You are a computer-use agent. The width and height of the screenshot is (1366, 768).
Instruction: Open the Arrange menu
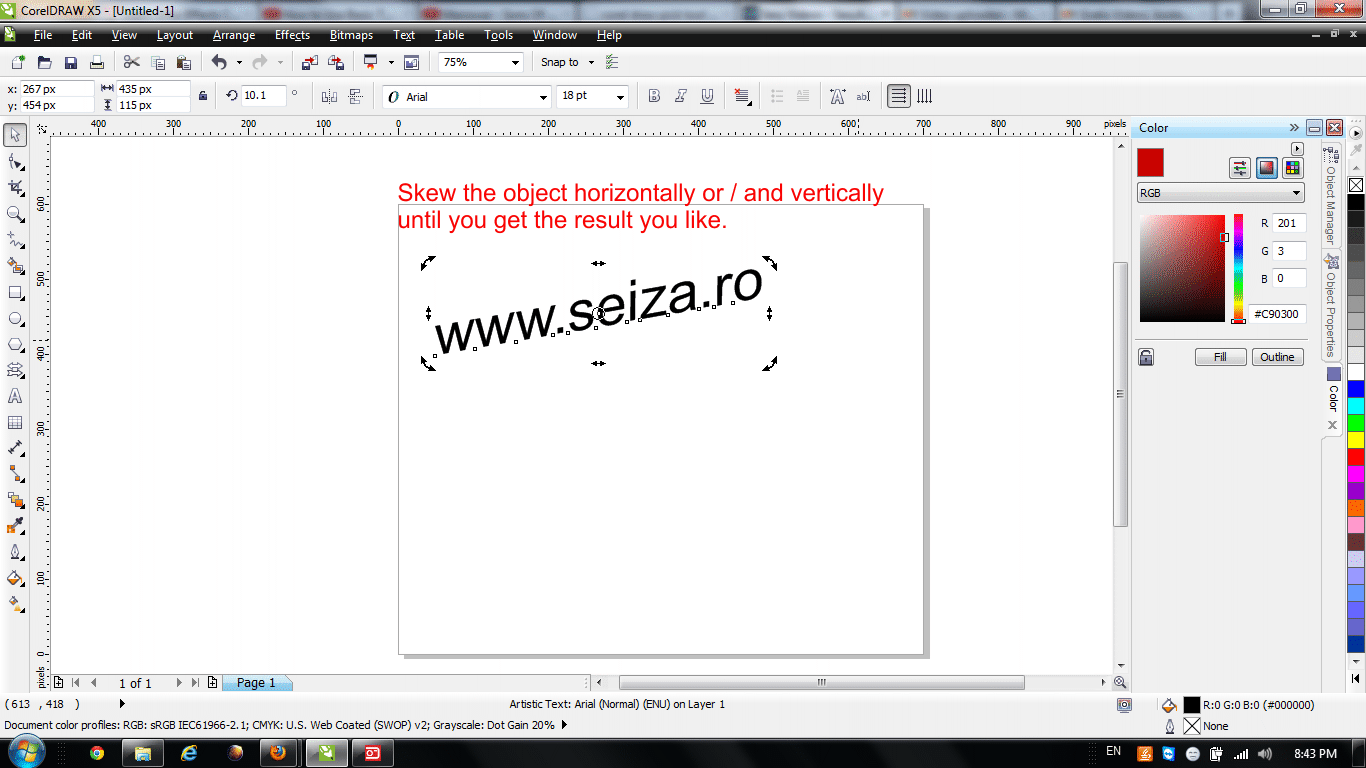[234, 35]
